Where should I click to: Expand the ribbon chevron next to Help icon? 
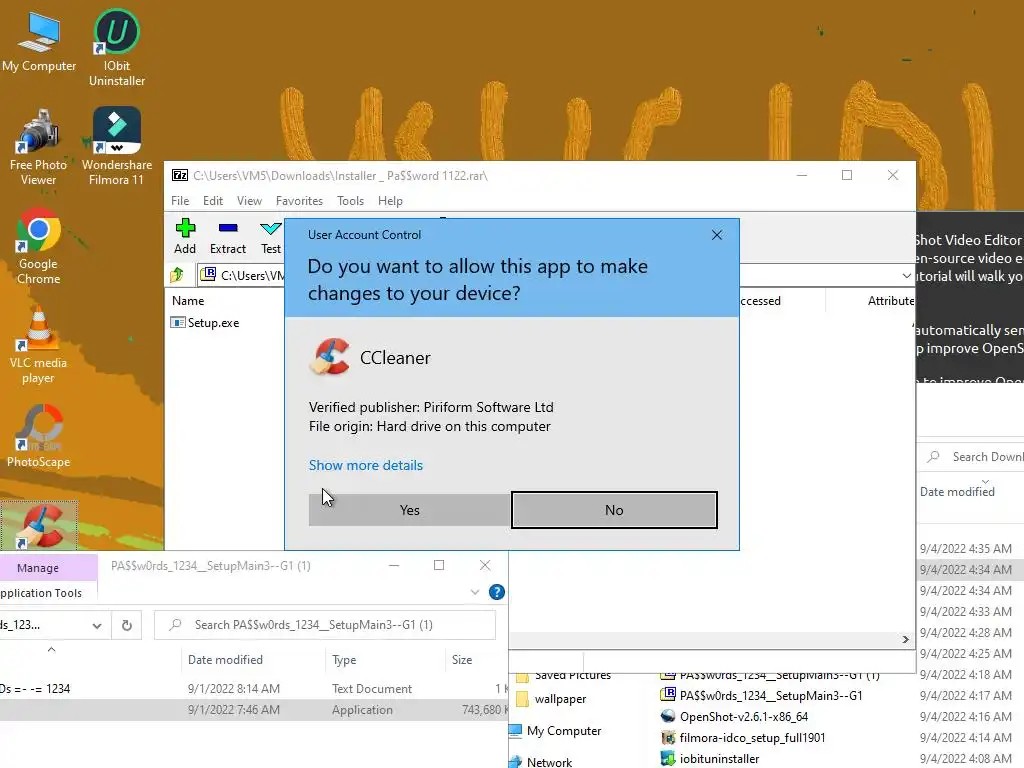475,592
